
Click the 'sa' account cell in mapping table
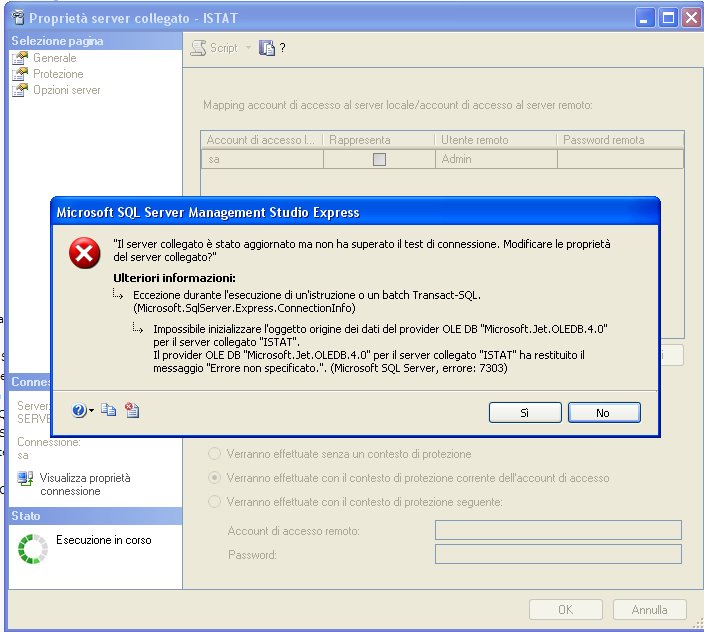point(262,159)
